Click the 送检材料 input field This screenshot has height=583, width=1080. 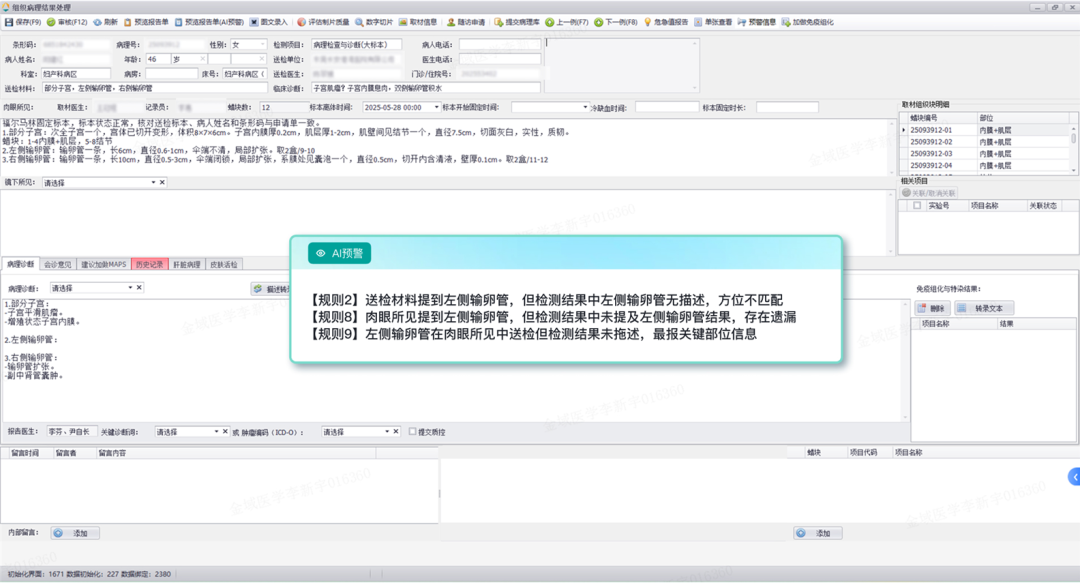tap(154, 88)
